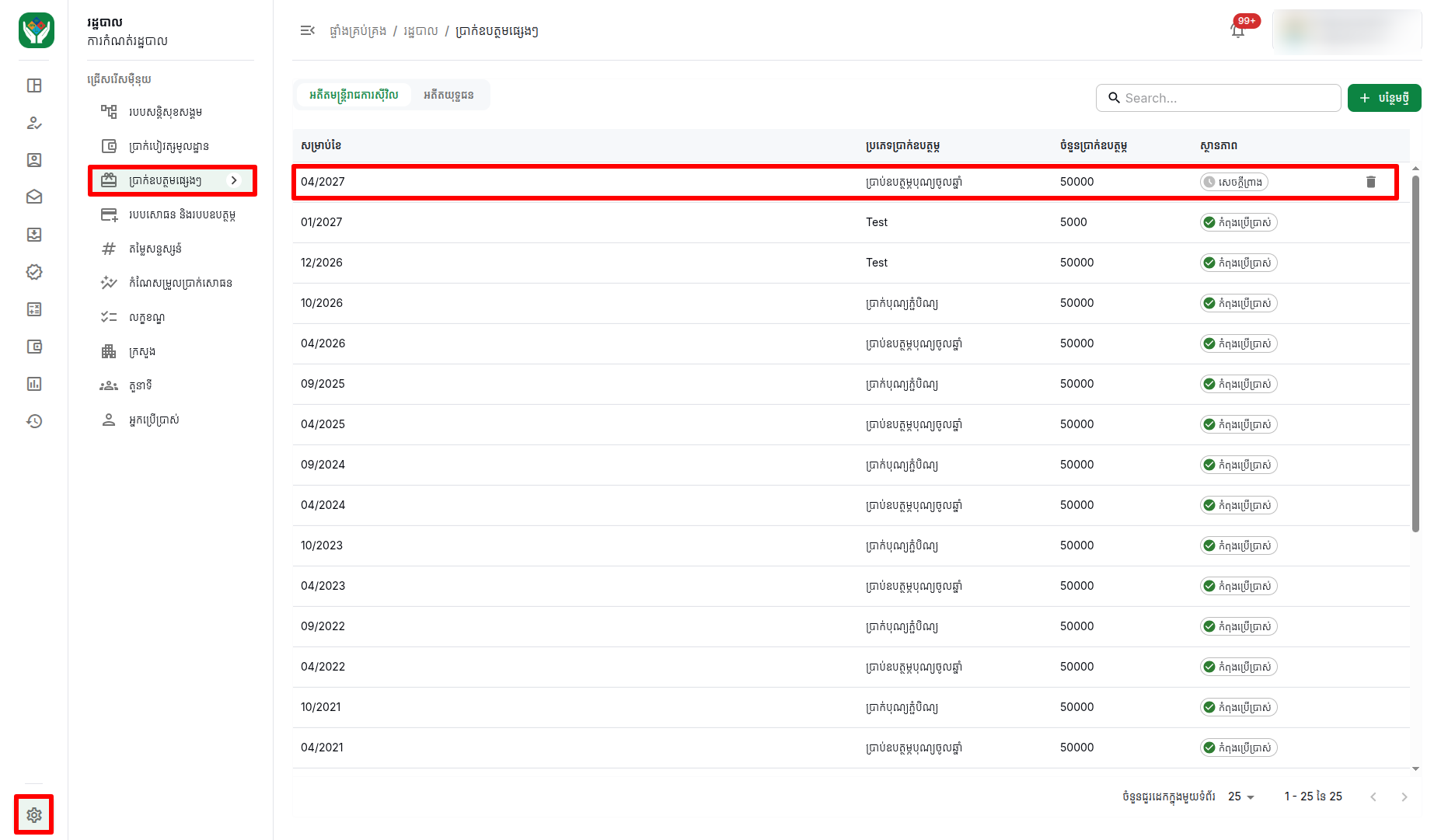The image size is (1441, 840).
Task: Select the calculator icon in left rail
Action: pyautogui.click(x=34, y=309)
